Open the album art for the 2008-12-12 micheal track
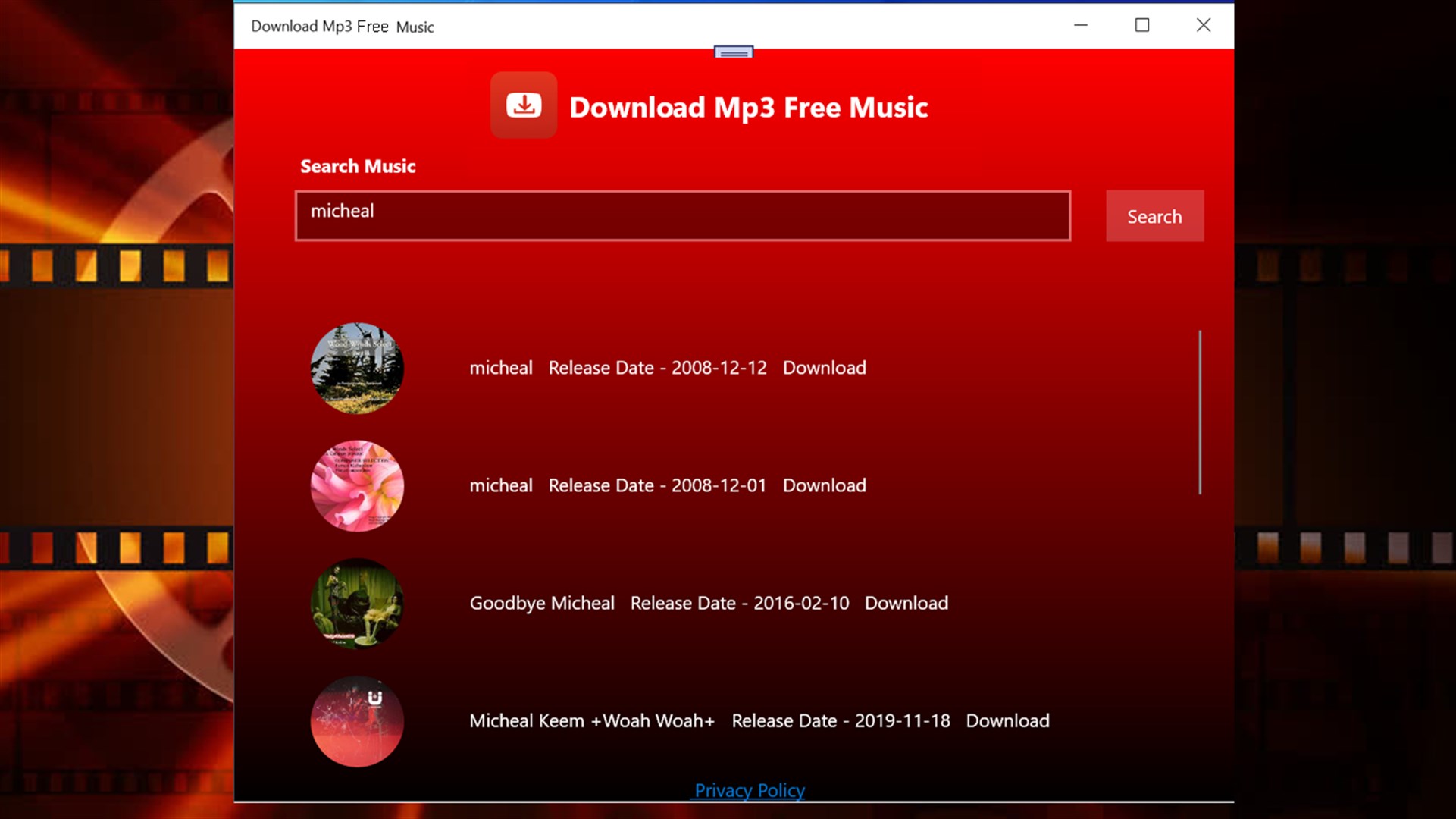The width and height of the screenshot is (1456, 819). (356, 368)
